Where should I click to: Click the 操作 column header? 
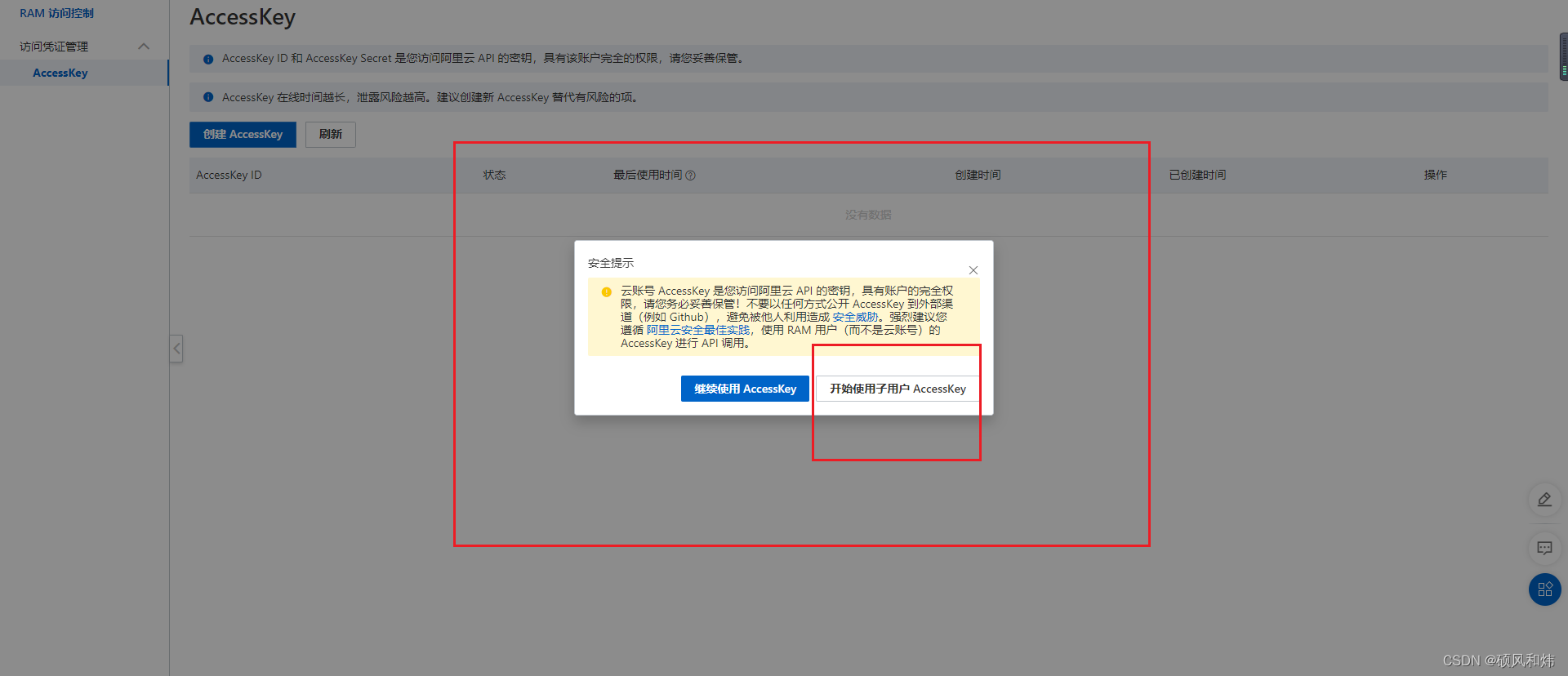pyautogui.click(x=1435, y=175)
